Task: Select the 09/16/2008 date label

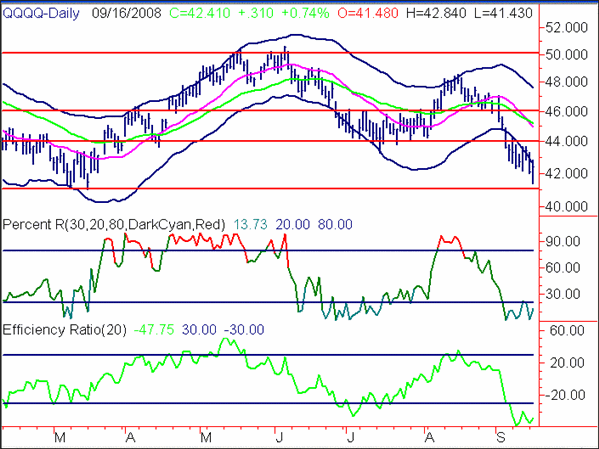Action: [x=126, y=13]
